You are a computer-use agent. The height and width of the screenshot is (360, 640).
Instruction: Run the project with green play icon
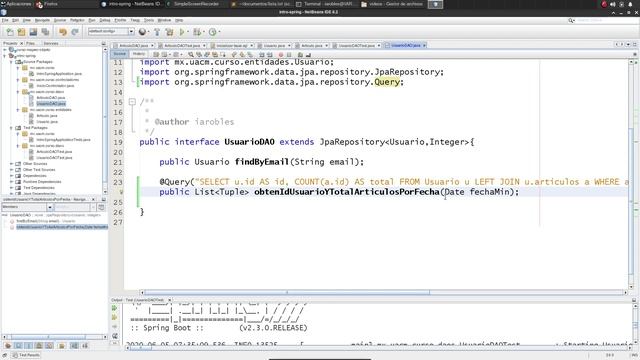tap(182, 32)
